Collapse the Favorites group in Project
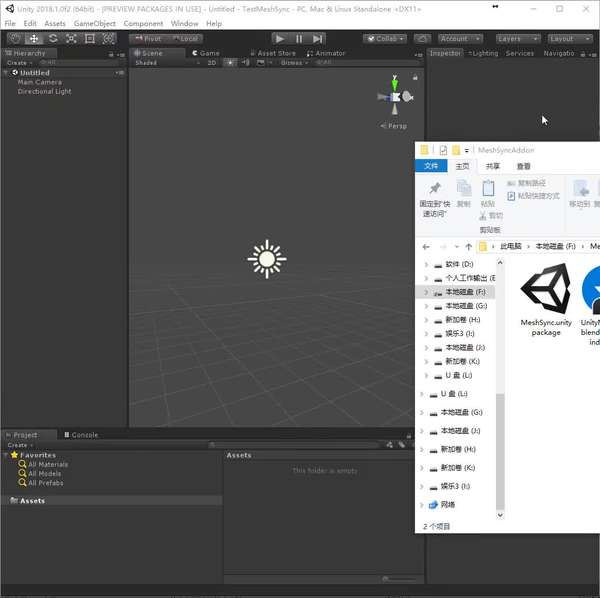The width and height of the screenshot is (600, 598). point(6,455)
